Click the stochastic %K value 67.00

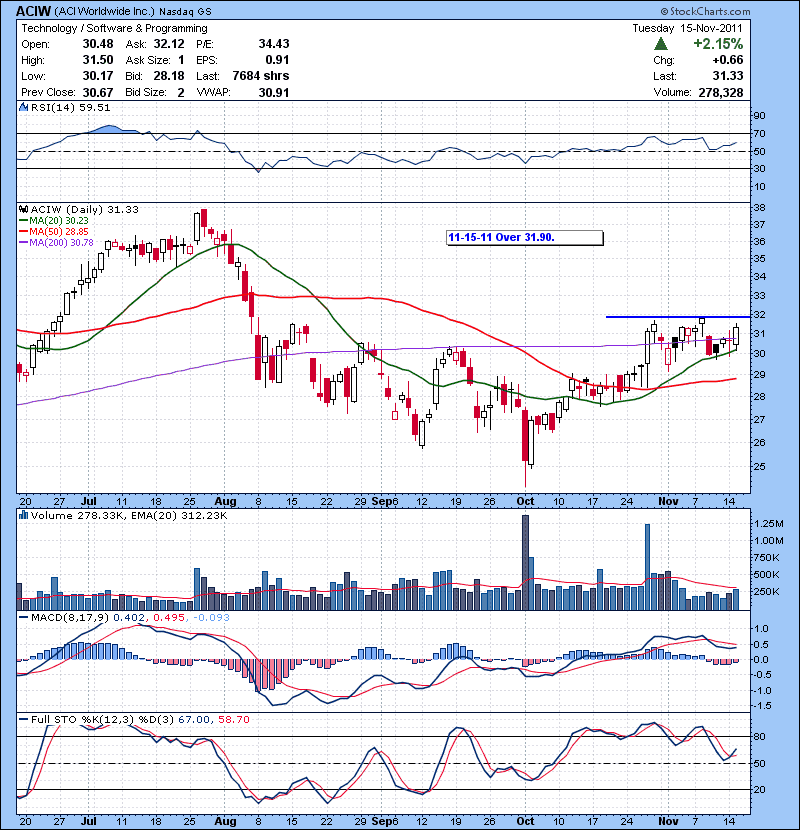194,719
